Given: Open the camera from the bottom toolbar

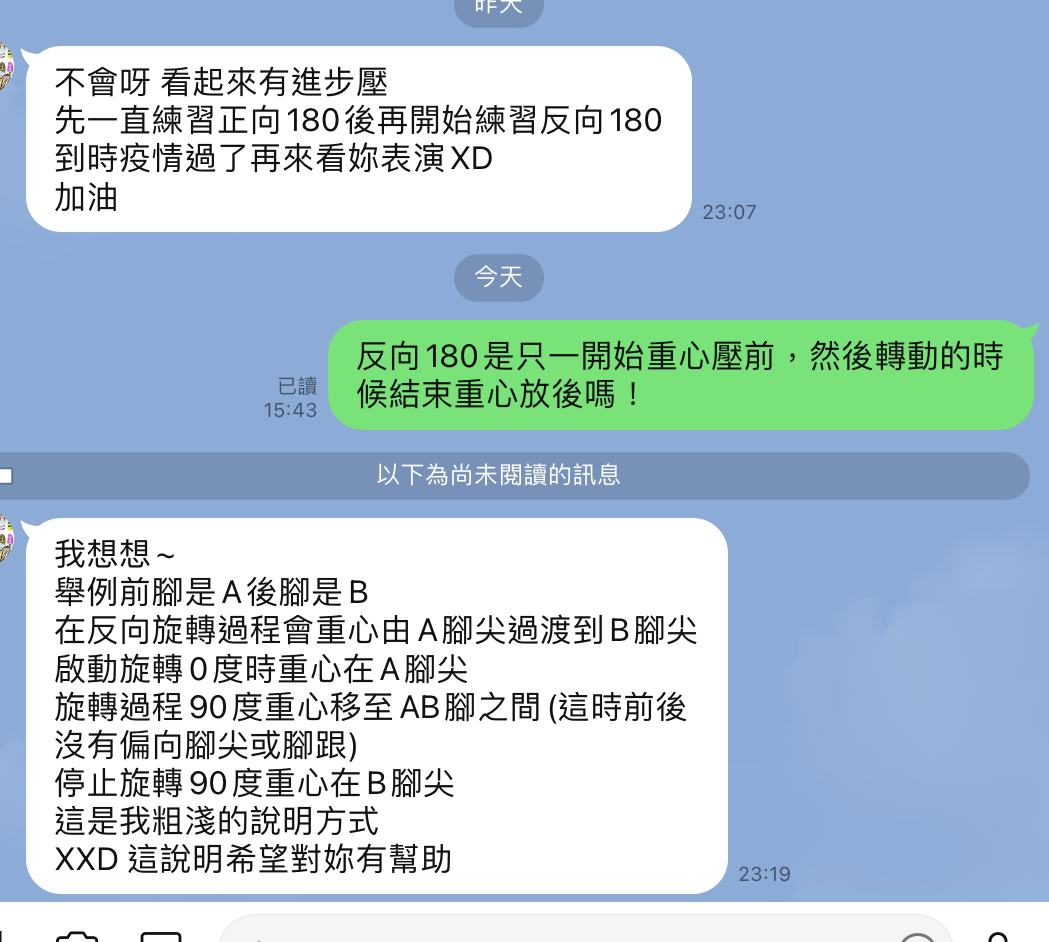Looking at the screenshot, I should tap(77, 935).
